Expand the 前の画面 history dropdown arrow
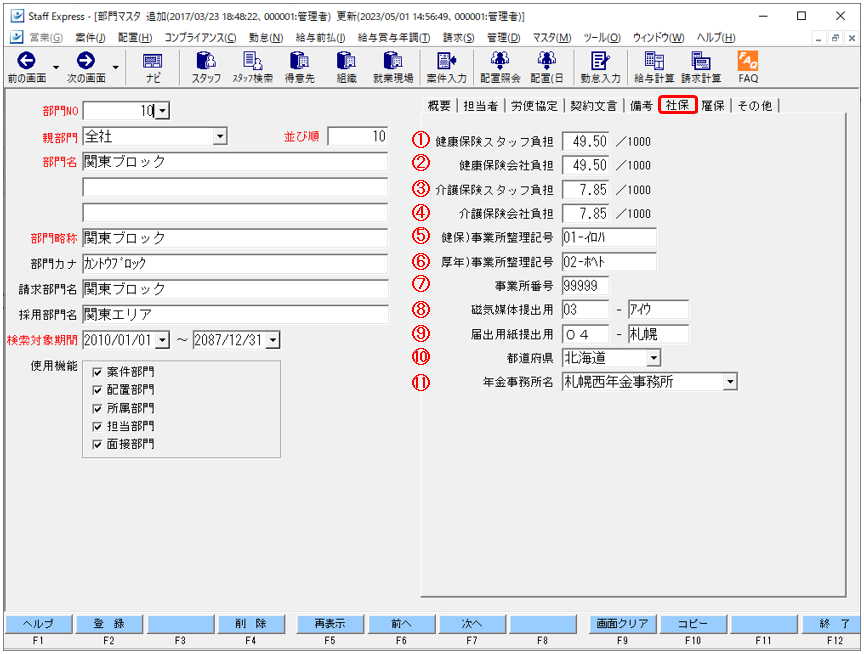This screenshot has height=654, width=864. click(56, 67)
